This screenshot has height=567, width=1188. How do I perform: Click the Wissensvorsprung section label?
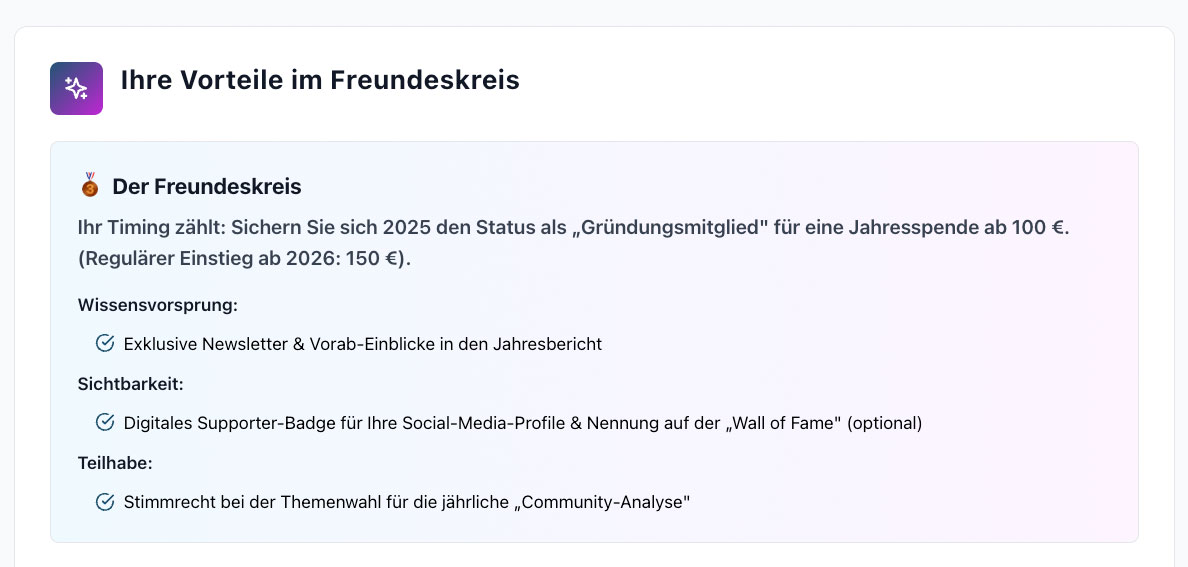157,304
